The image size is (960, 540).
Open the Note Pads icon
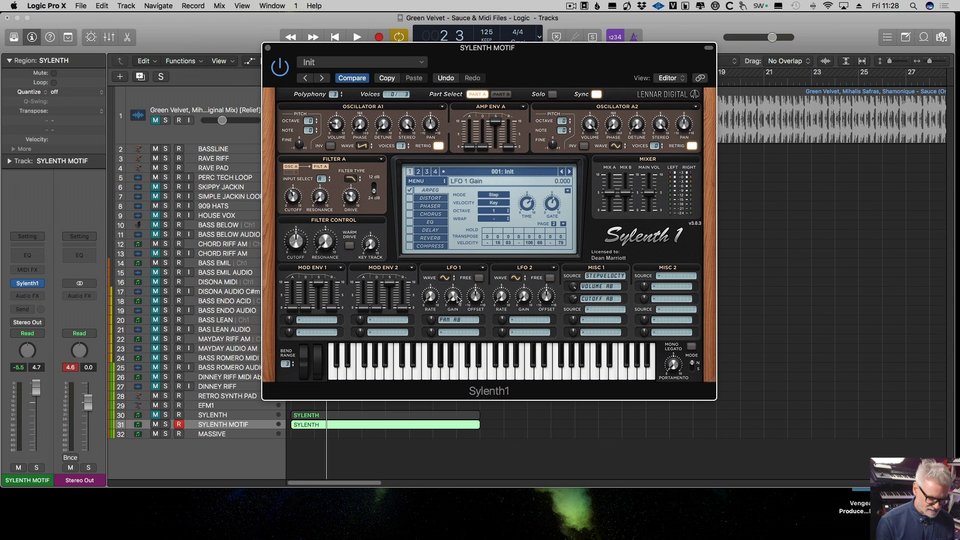tap(906, 37)
